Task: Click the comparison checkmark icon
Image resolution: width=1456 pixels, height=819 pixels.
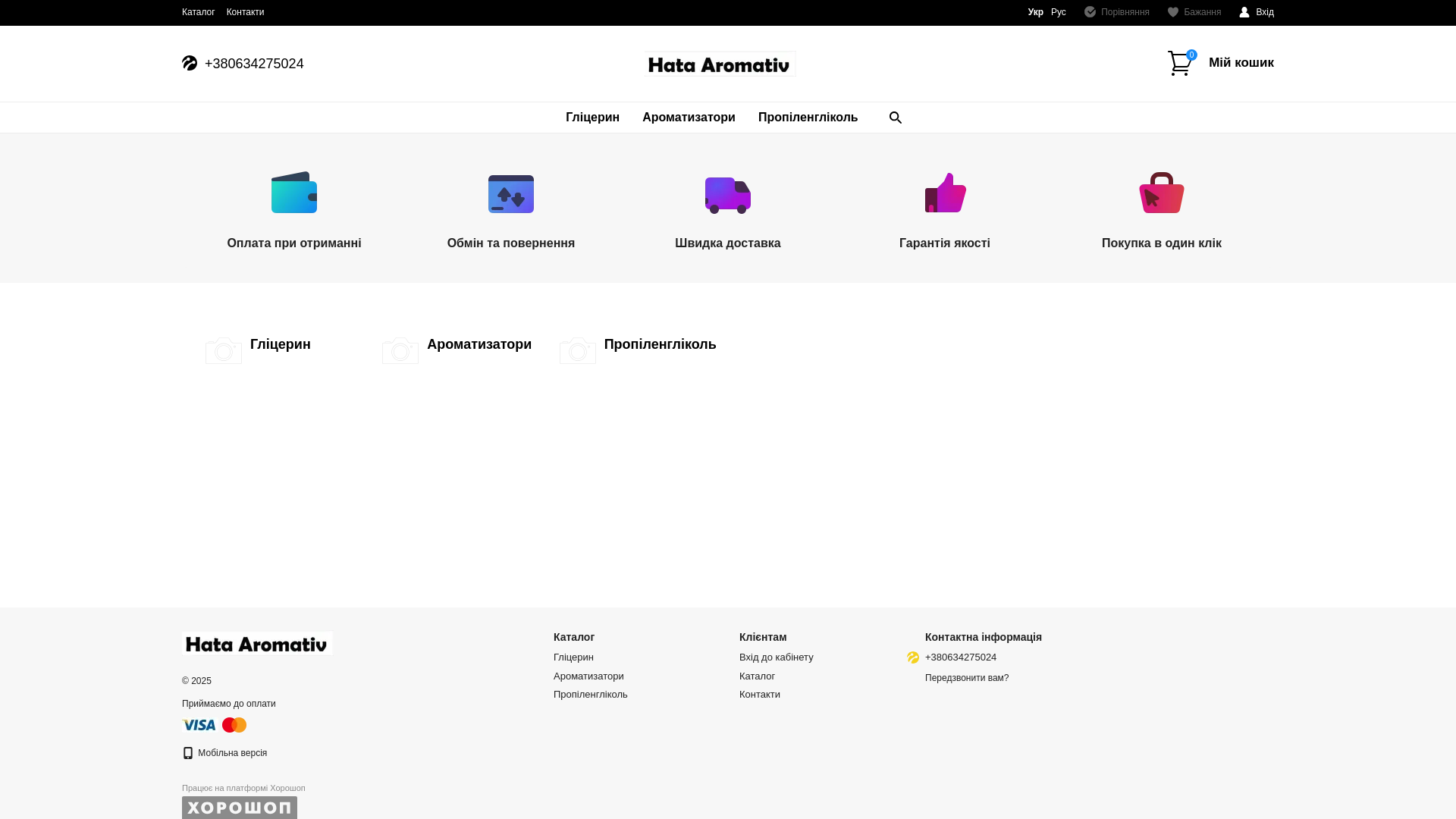Action: 1090,12
